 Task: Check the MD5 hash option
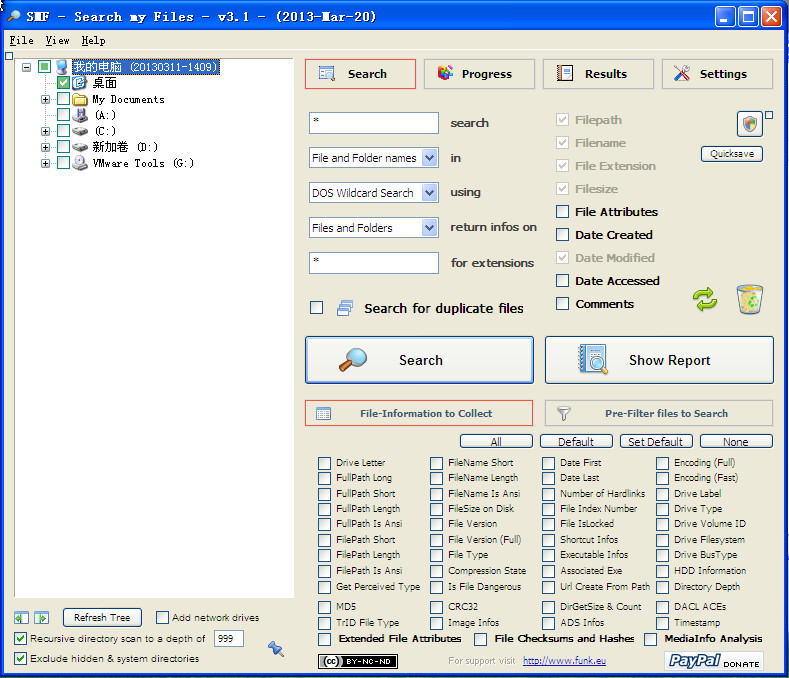click(324, 607)
